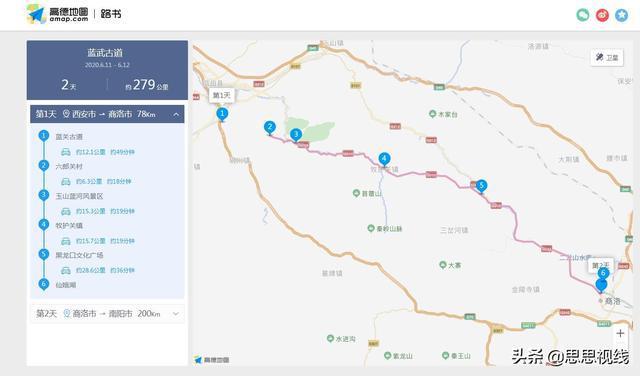Select stop 5 黑龙口文化广场

[79, 255]
